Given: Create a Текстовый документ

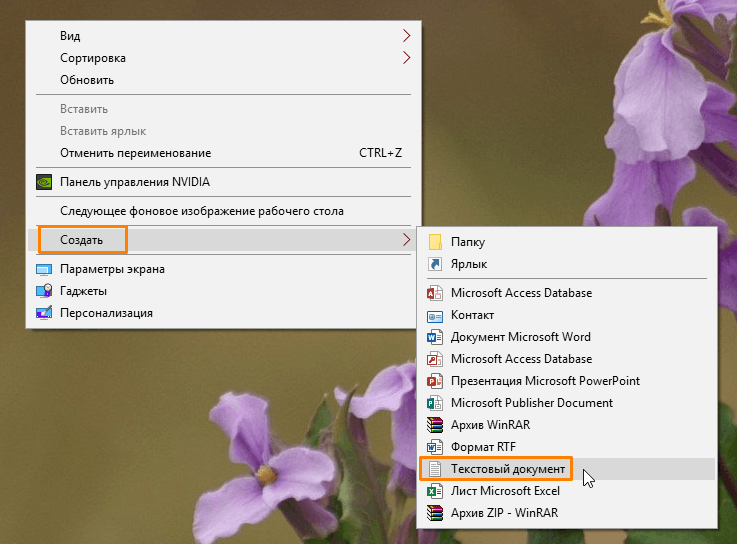Looking at the screenshot, I should pyautogui.click(x=567, y=469).
